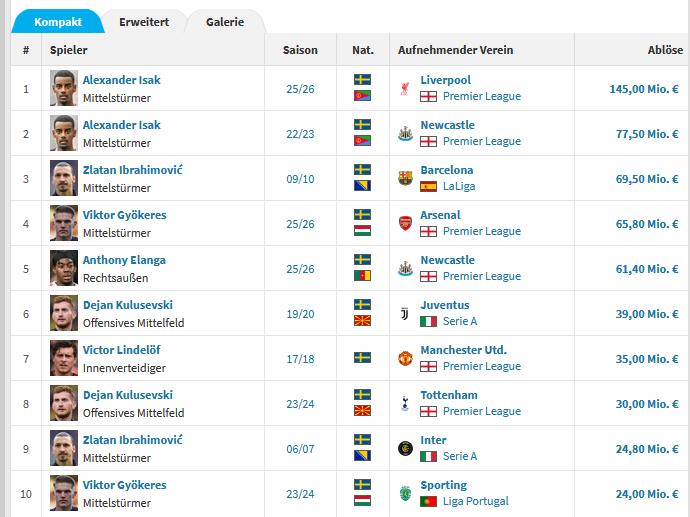Click the Sporting club crest icon
The height and width of the screenshot is (517, 690).
tap(405, 493)
